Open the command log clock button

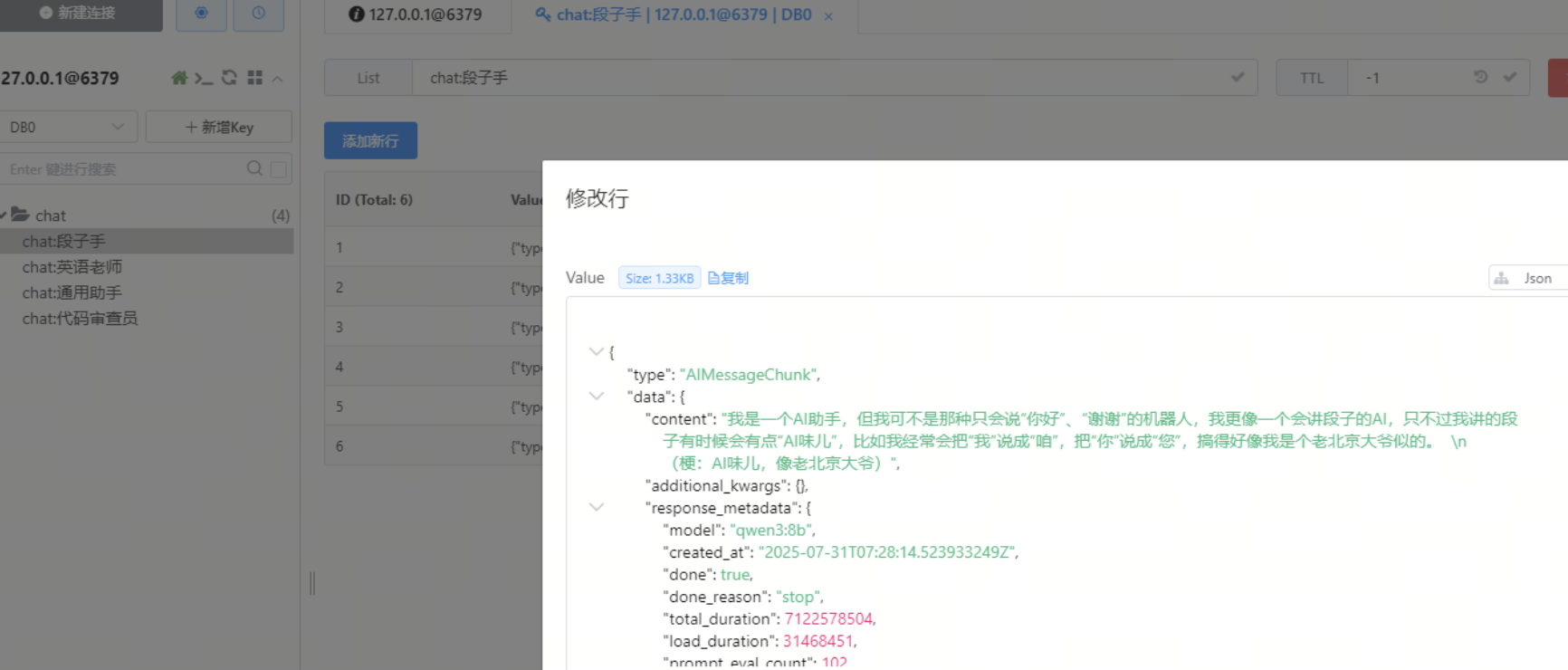pyautogui.click(x=258, y=14)
